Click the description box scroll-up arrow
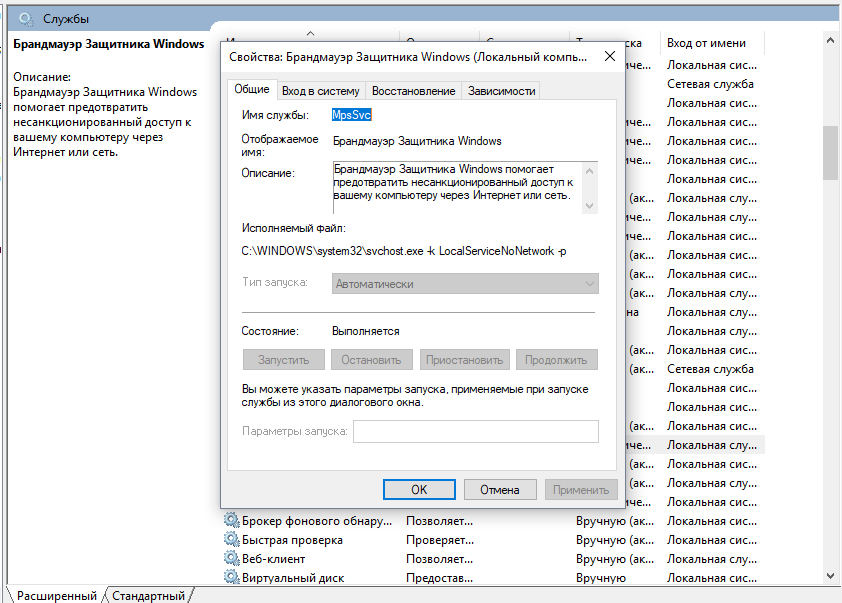Screen dimensions: 842x603 tap(590, 171)
